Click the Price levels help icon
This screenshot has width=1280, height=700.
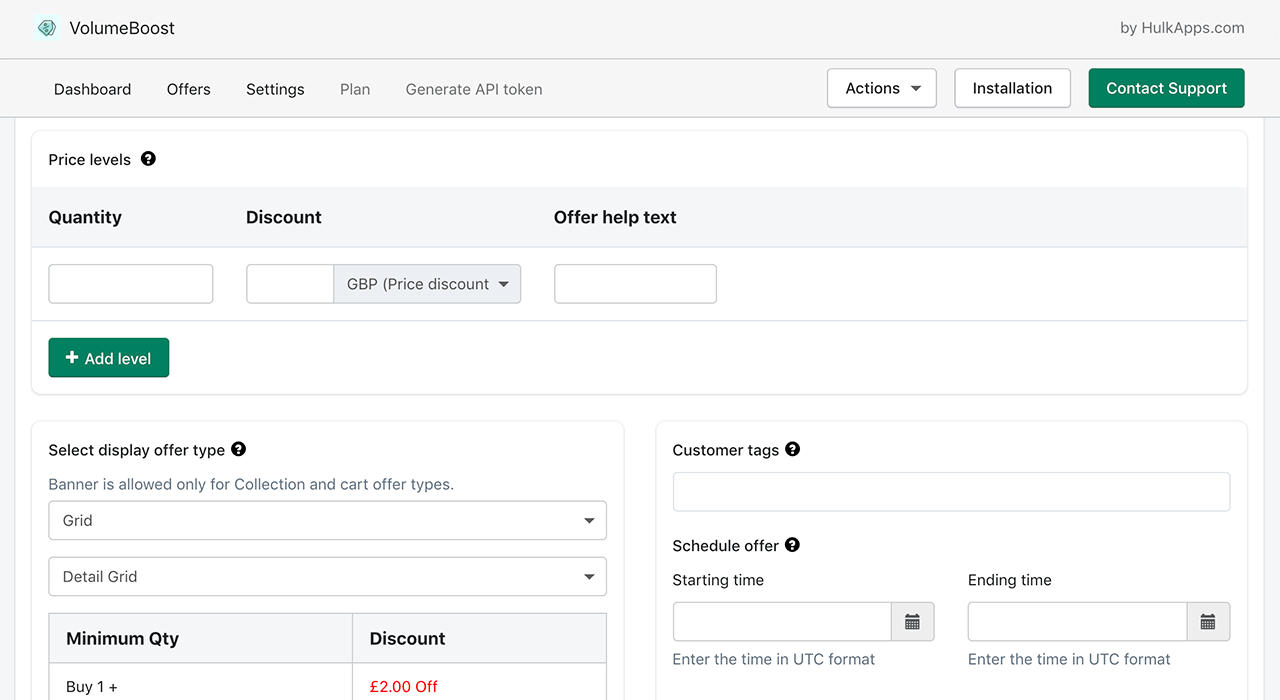coord(148,159)
